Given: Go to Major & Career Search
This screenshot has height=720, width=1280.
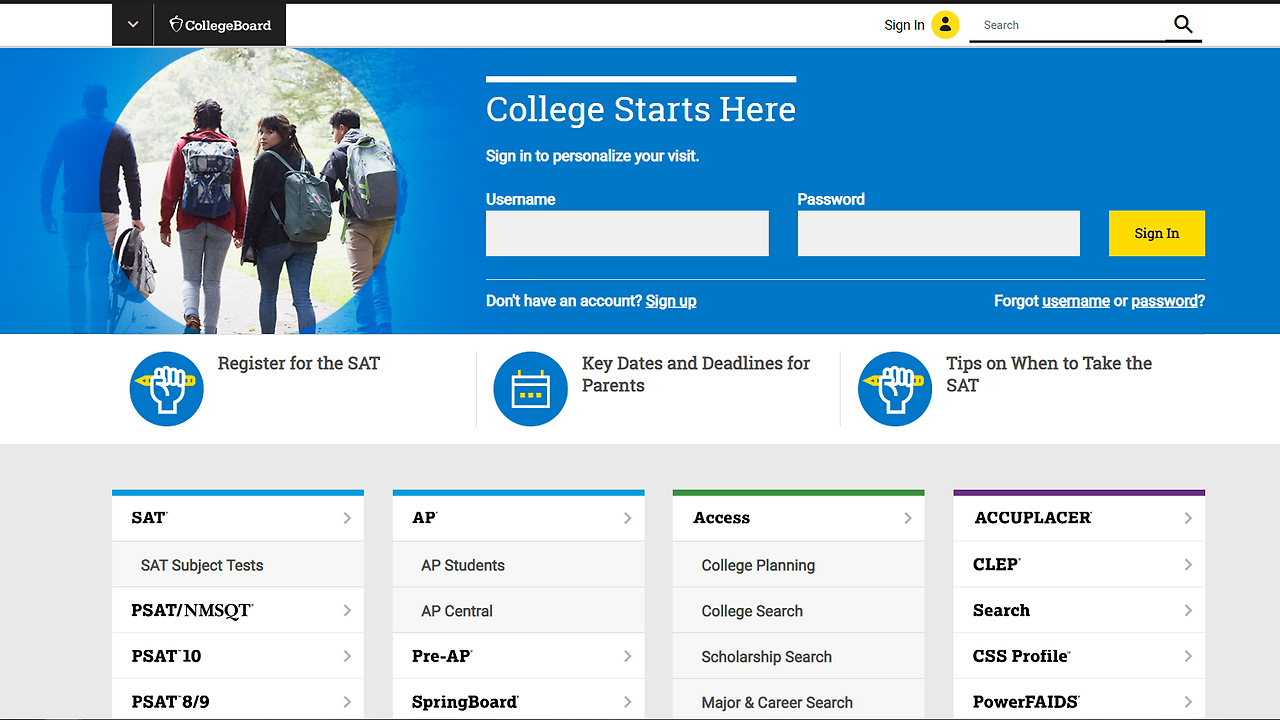Looking at the screenshot, I should pos(799,701).
